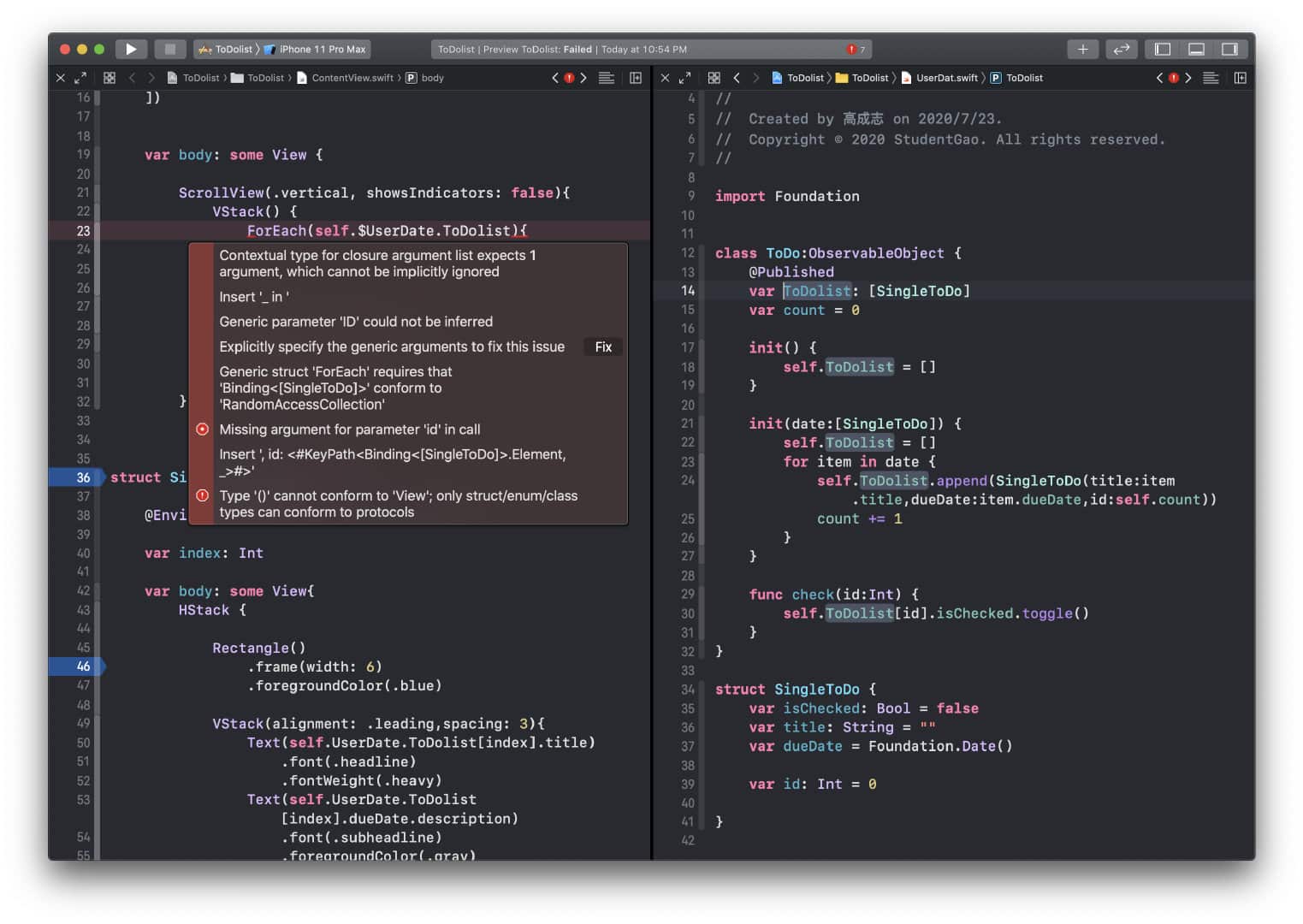This screenshot has width=1303, height=924.
Task: Open the red error count badge in toolbar
Action: coord(856,50)
